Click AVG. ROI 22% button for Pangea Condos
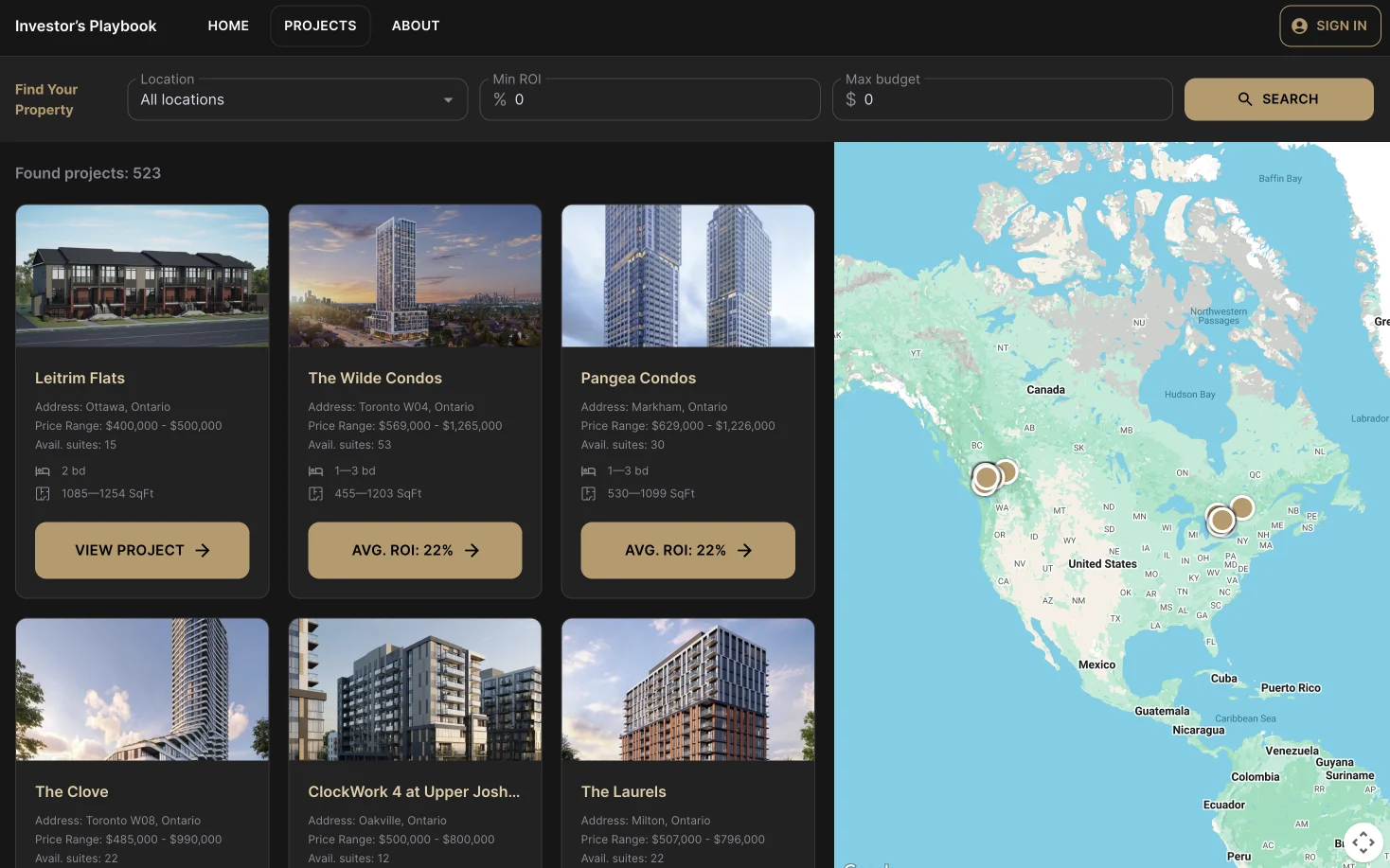Image resolution: width=1390 pixels, height=868 pixels. click(687, 550)
